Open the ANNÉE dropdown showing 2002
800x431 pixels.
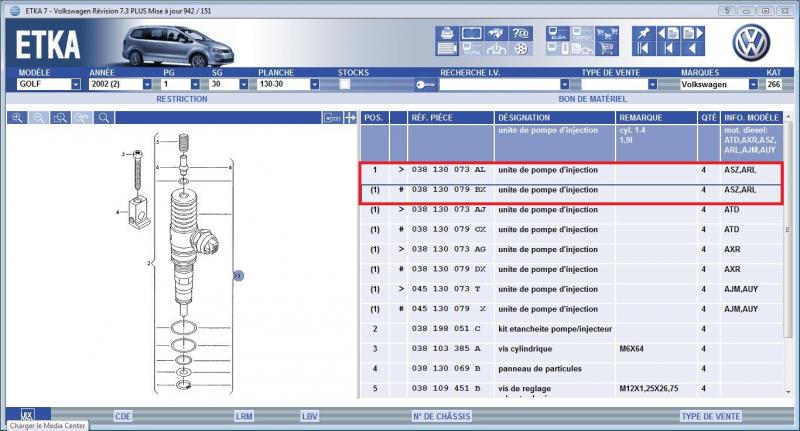click(x=147, y=84)
